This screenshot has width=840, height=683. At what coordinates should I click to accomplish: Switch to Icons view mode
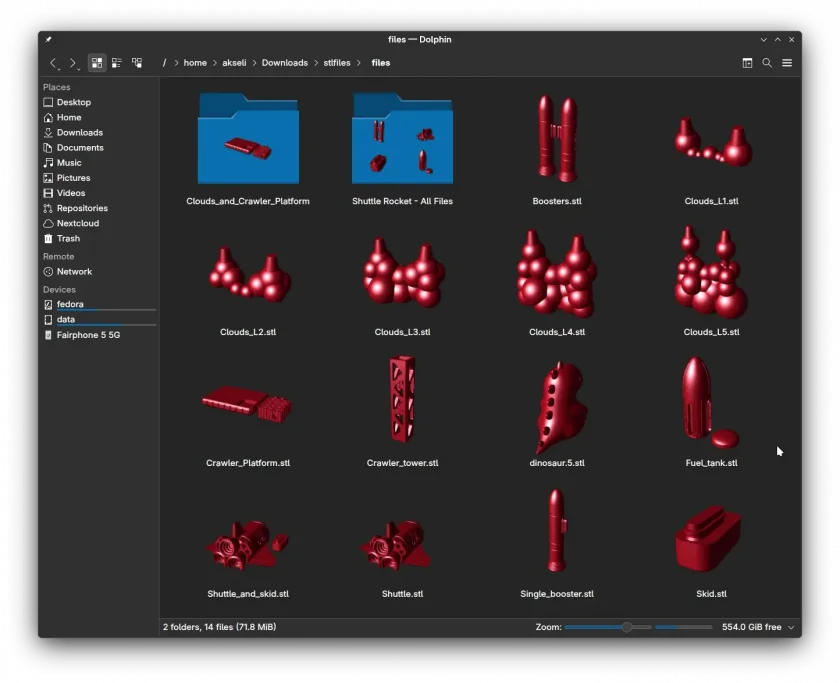pyautogui.click(x=97, y=63)
